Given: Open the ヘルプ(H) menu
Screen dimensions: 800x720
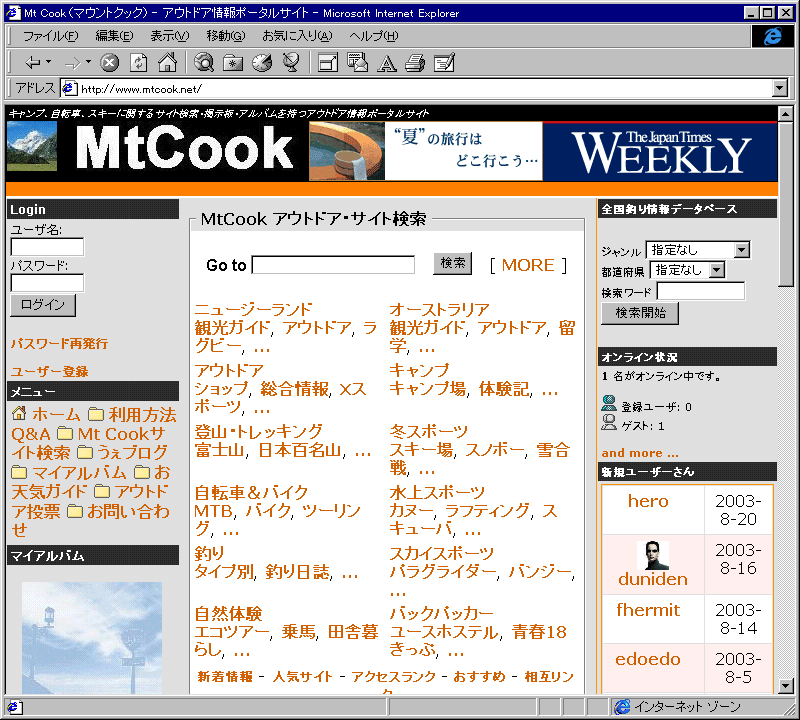Looking at the screenshot, I should (373, 36).
